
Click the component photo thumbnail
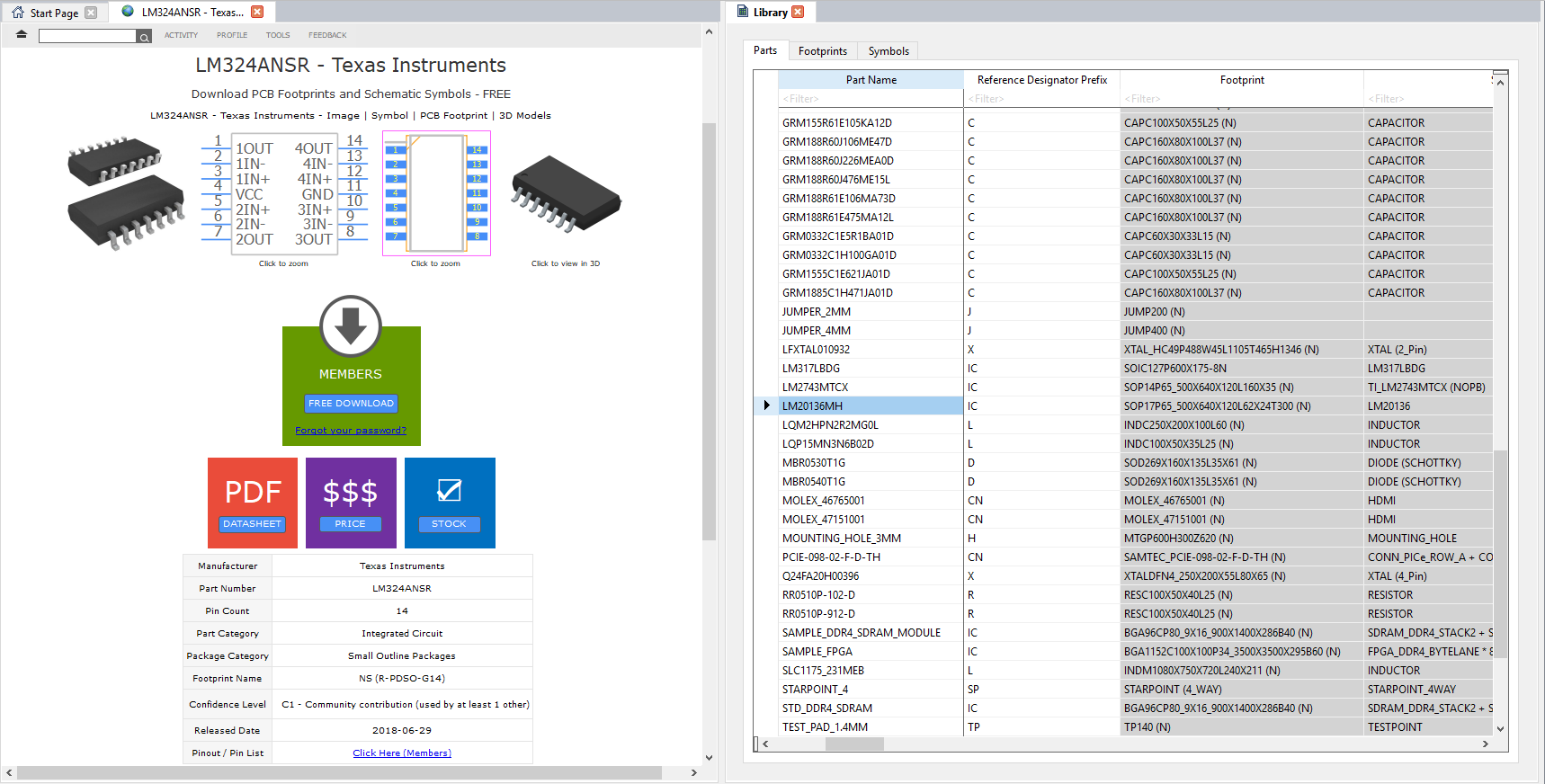point(125,192)
